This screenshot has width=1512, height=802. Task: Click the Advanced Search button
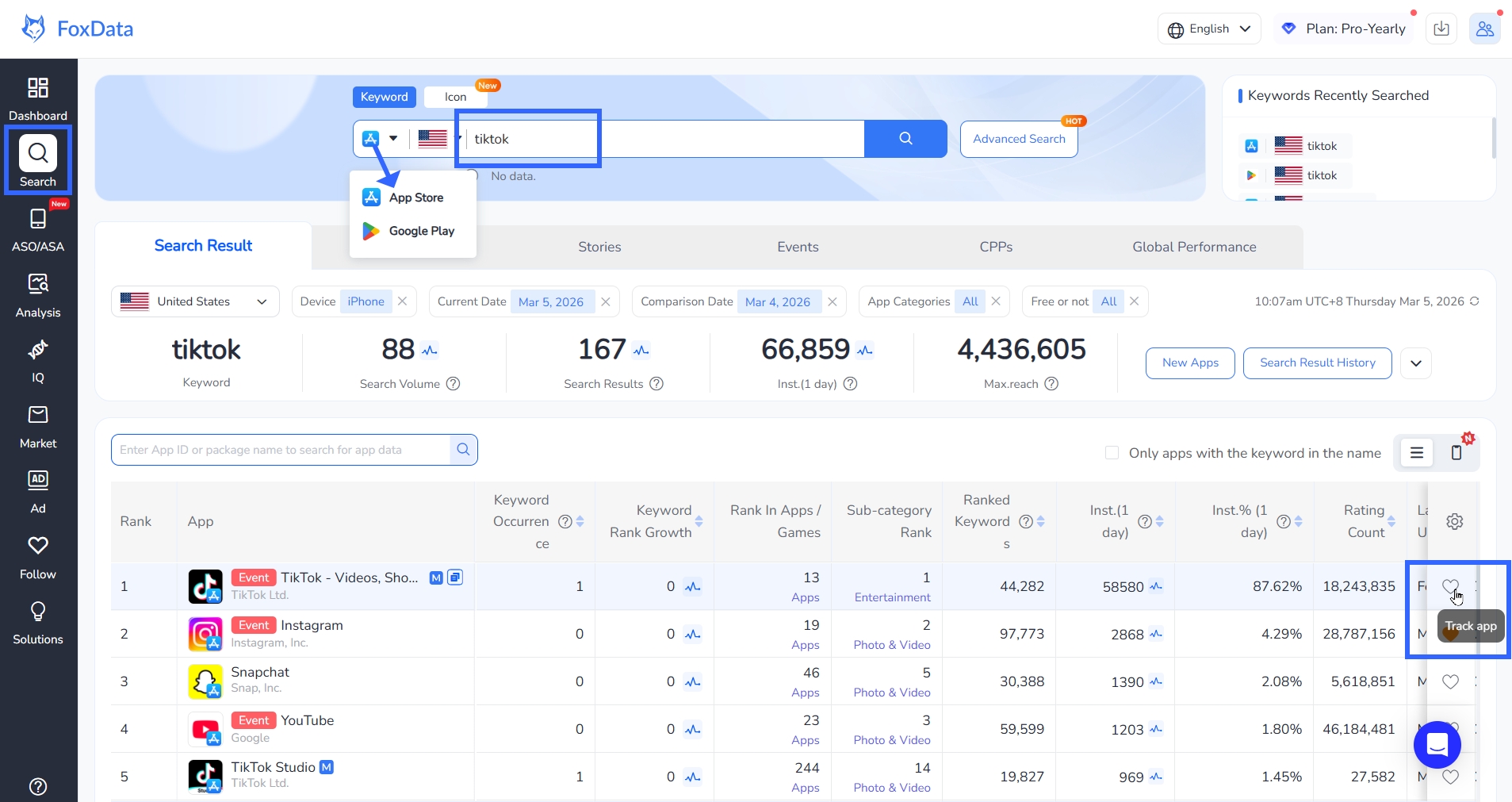click(x=1018, y=139)
